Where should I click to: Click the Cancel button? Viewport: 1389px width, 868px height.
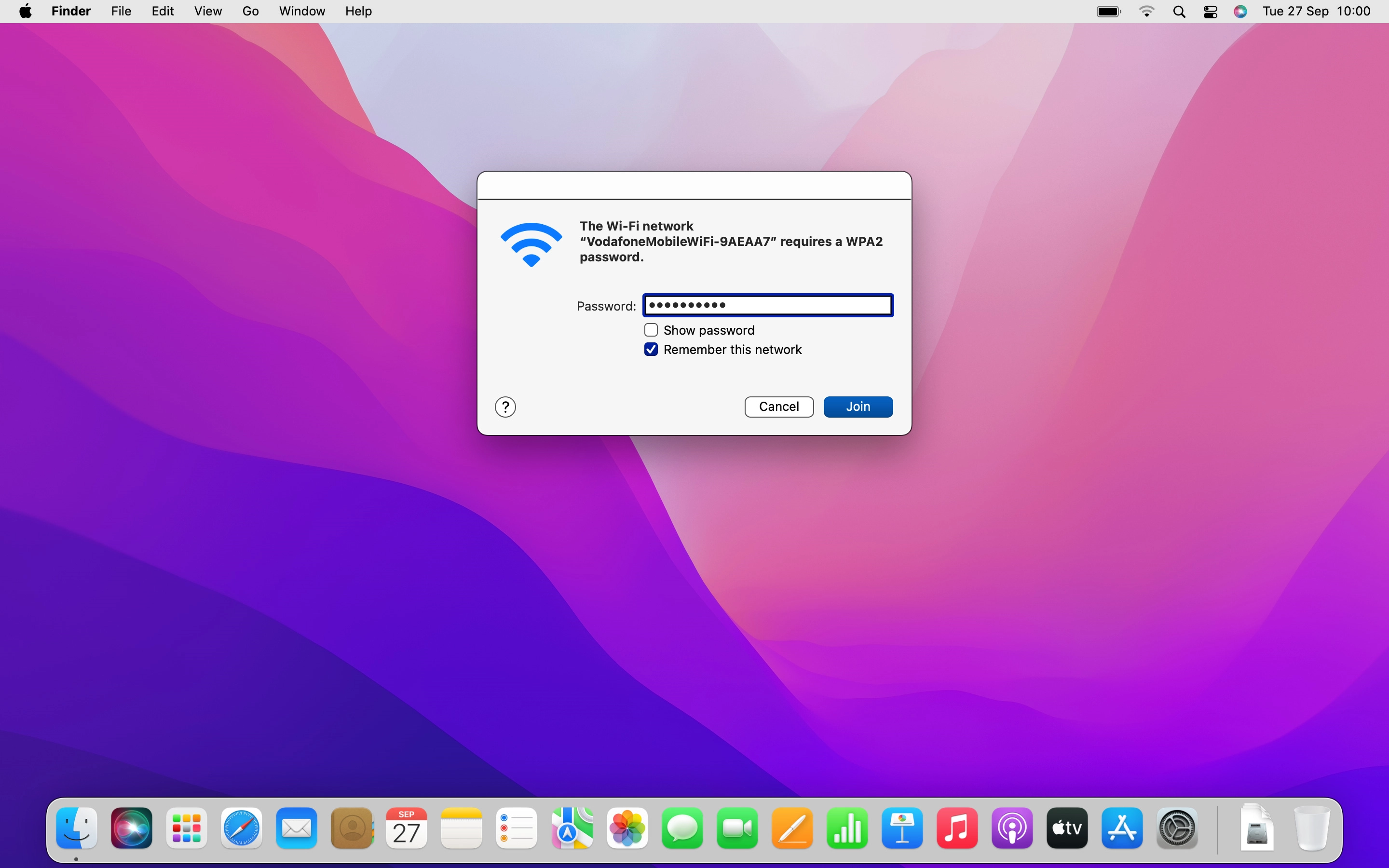pyautogui.click(x=778, y=407)
